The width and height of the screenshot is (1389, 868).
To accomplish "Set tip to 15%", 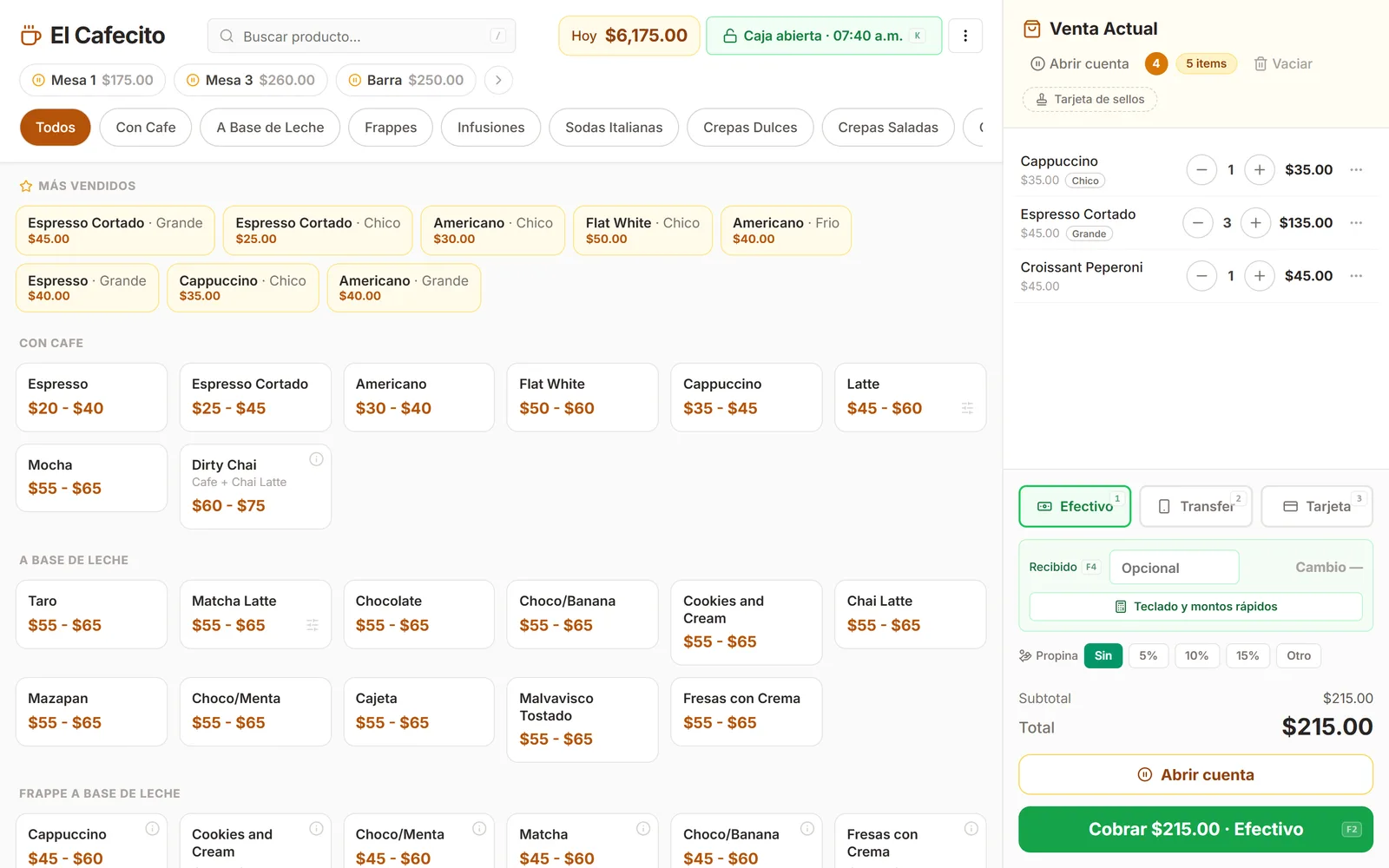I will 1247,655.
